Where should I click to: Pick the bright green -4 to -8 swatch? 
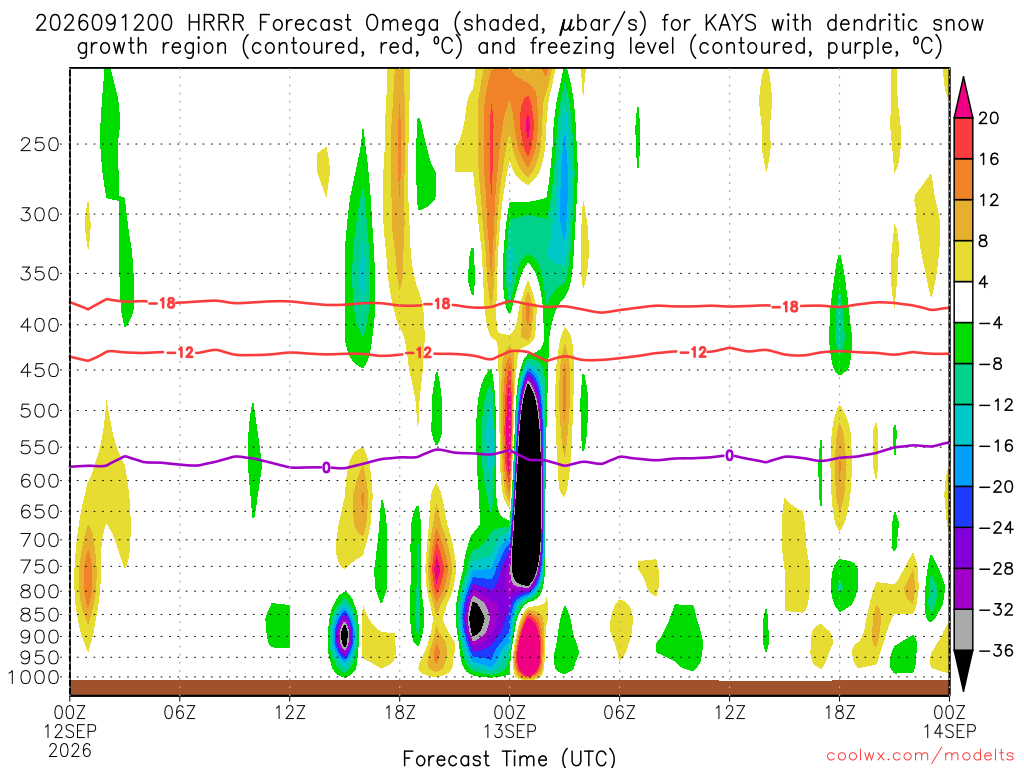963,343
